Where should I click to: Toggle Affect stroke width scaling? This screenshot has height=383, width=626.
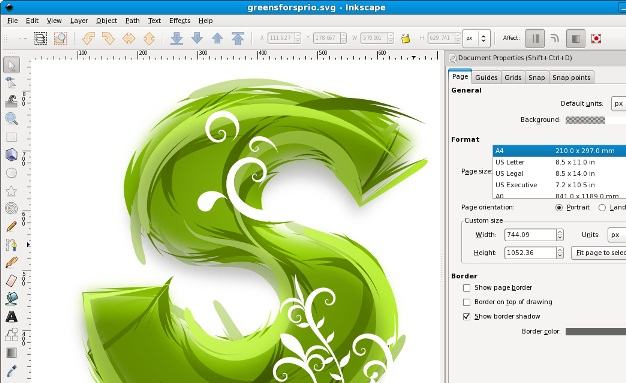(535, 38)
